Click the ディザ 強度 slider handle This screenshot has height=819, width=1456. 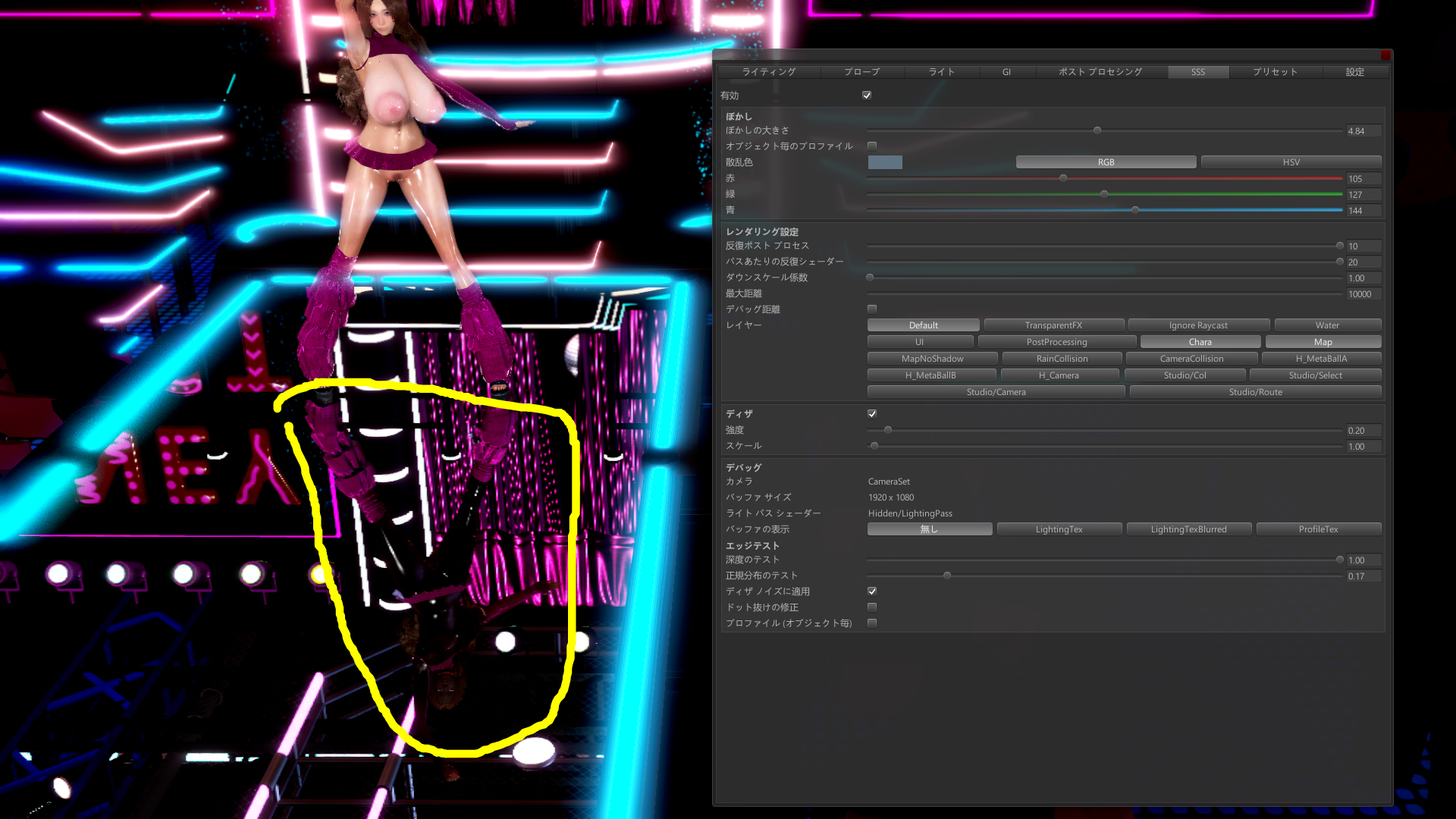point(888,430)
